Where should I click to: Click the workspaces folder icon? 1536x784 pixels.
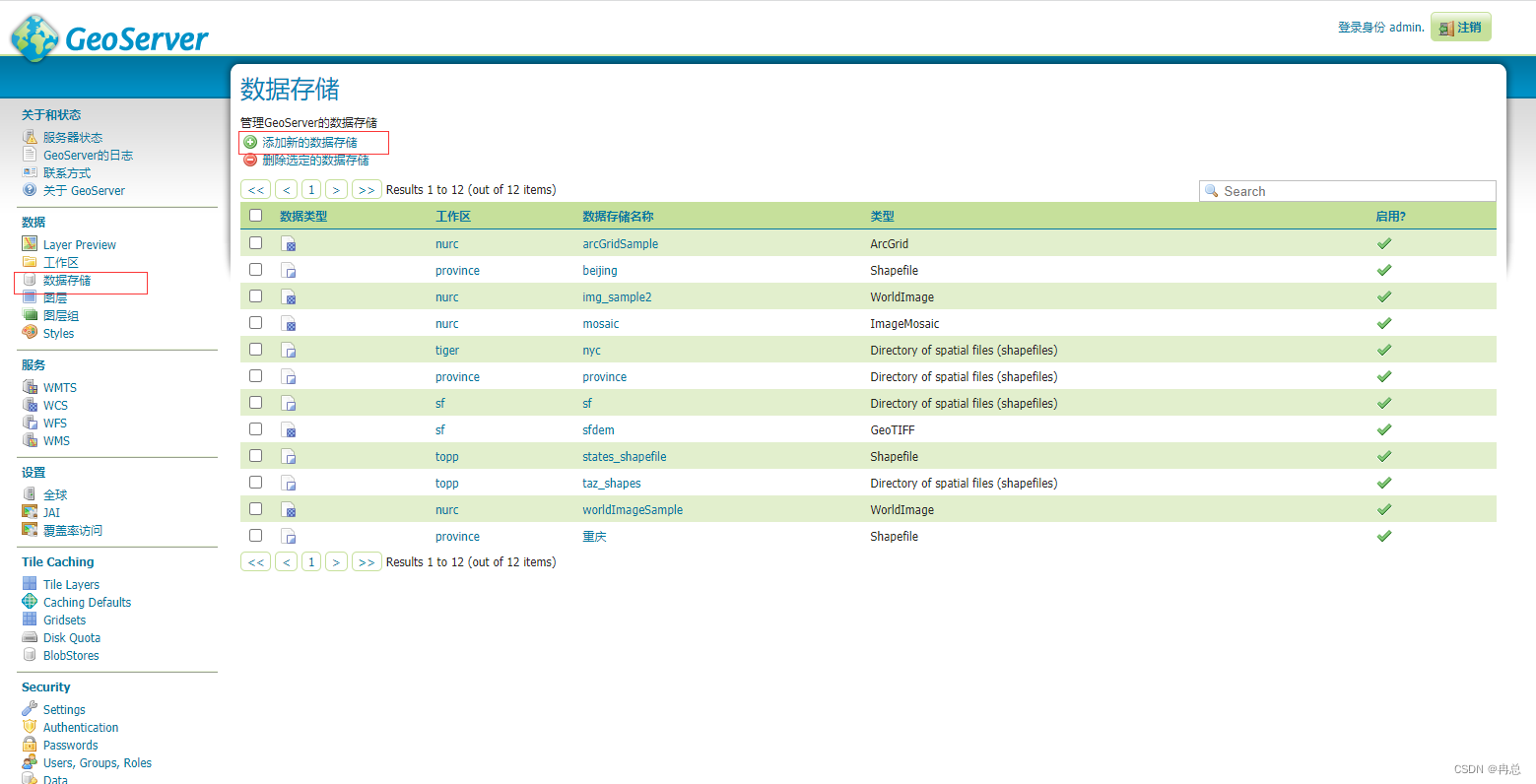coord(30,262)
